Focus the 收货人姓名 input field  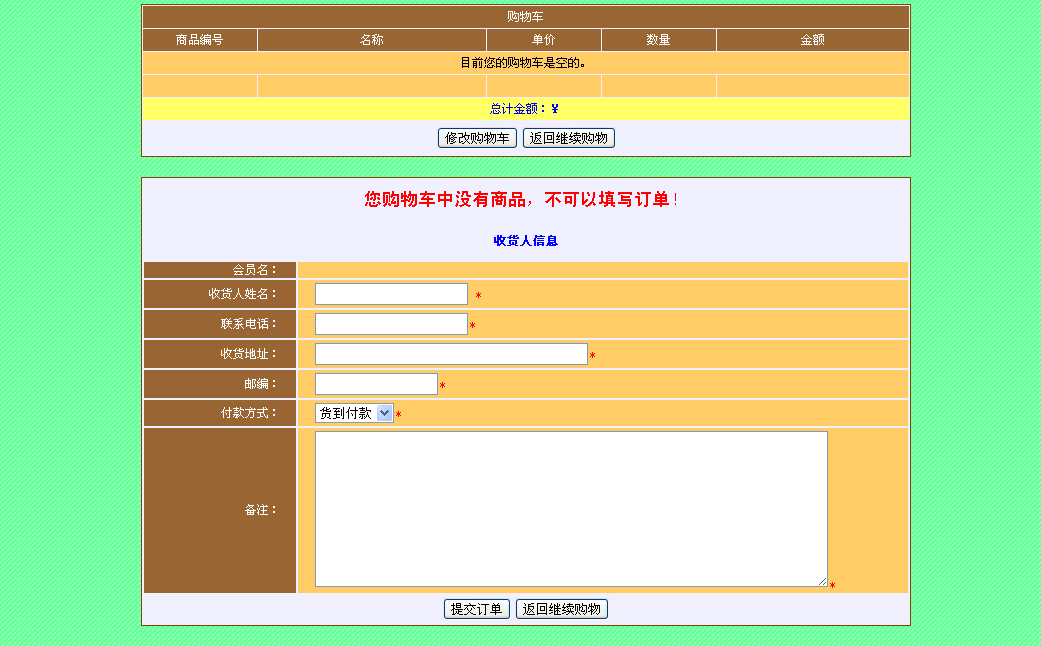[x=391, y=294]
